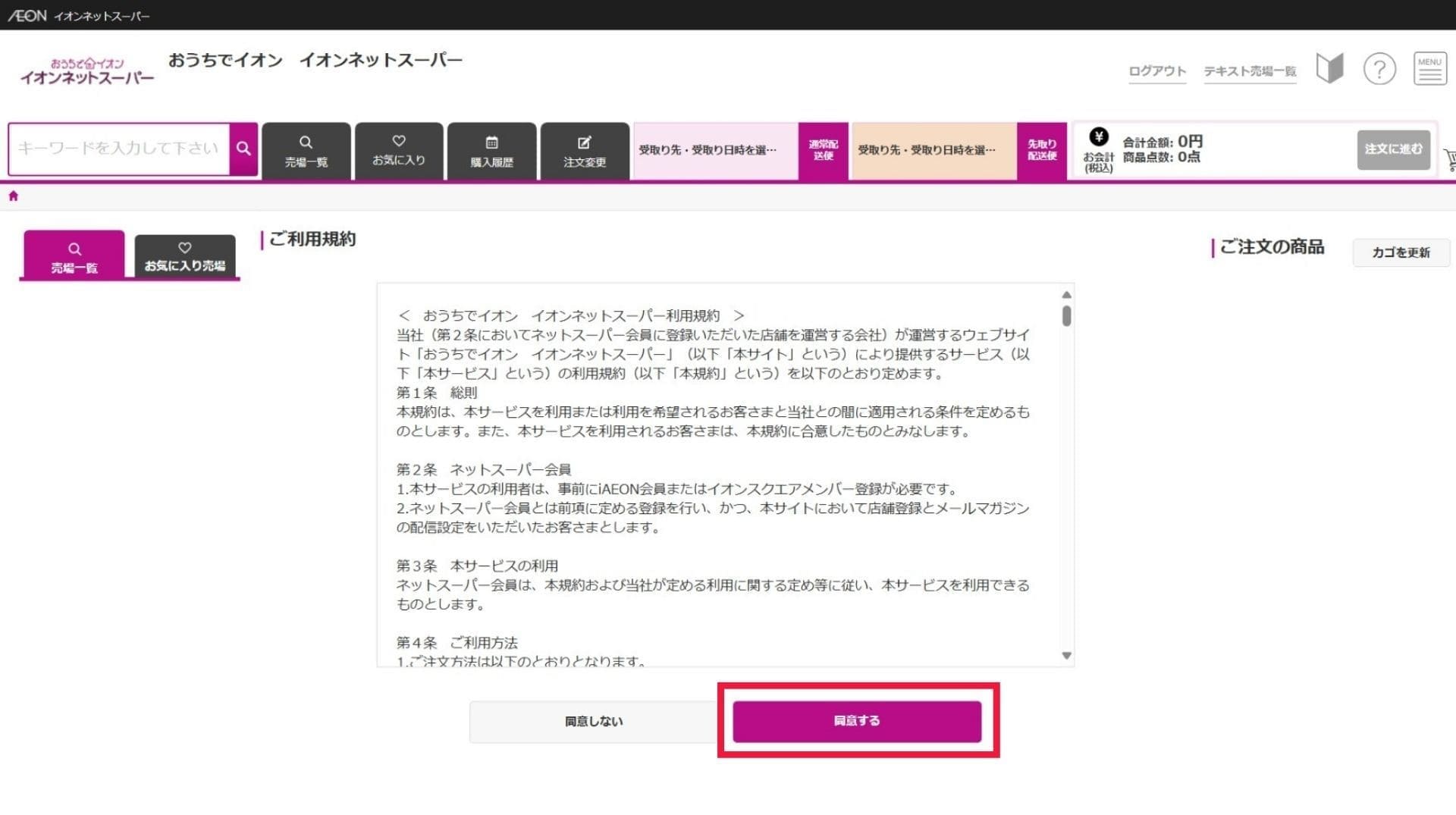Click the ログアウト link
The image size is (1456, 815).
(x=1157, y=71)
